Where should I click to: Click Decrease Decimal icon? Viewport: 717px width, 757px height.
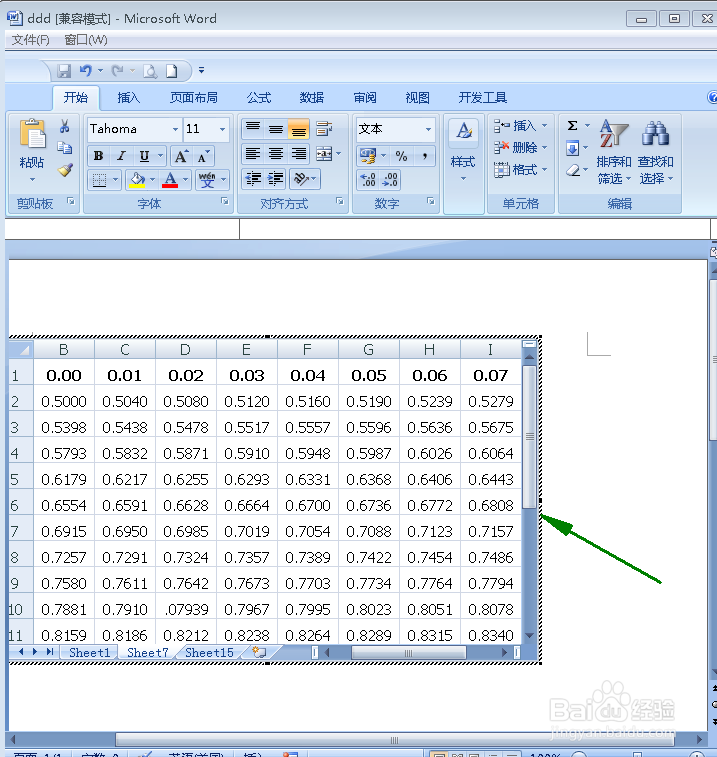click(390, 180)
